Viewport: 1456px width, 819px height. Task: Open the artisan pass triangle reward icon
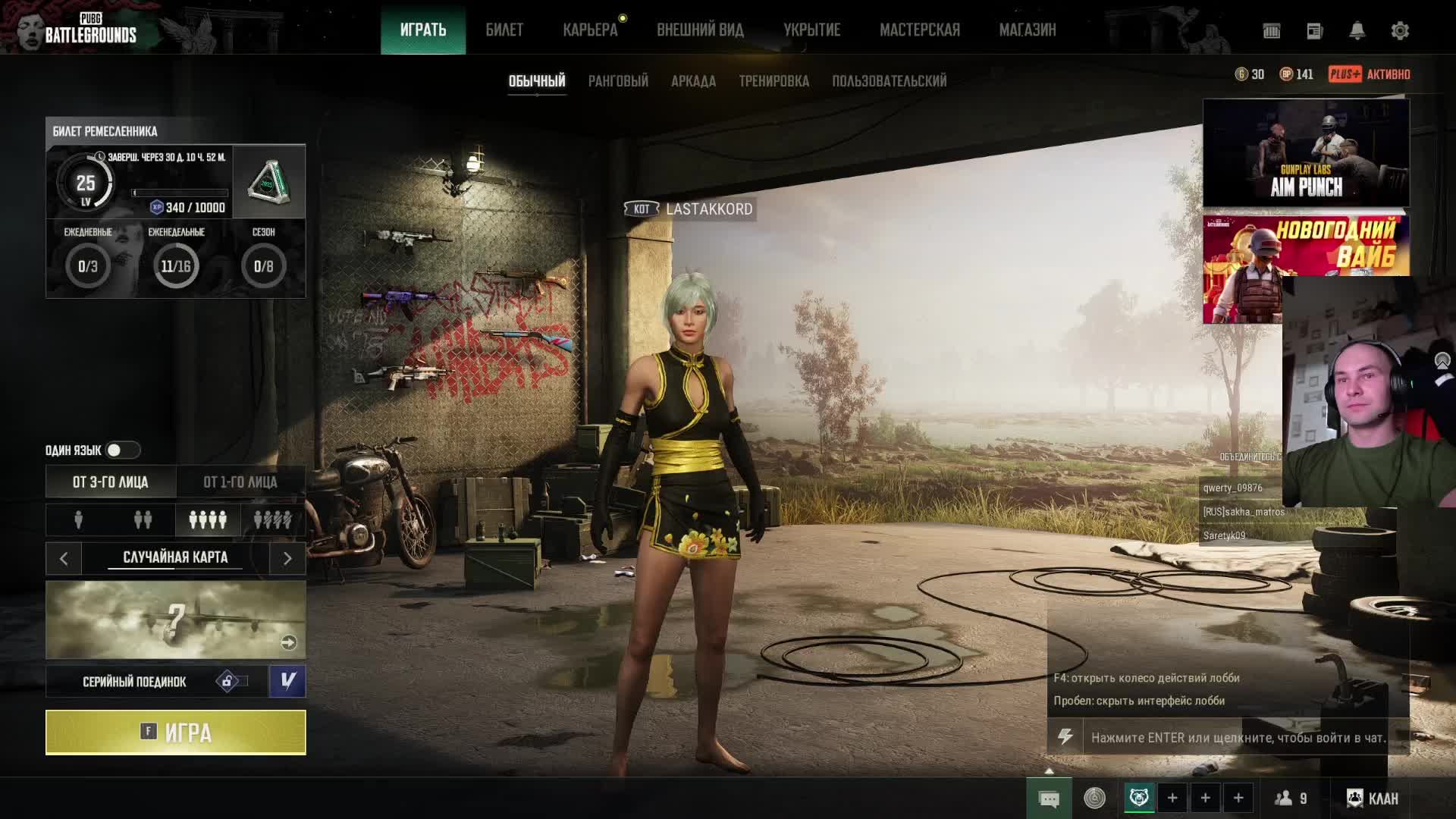[268, 182]
